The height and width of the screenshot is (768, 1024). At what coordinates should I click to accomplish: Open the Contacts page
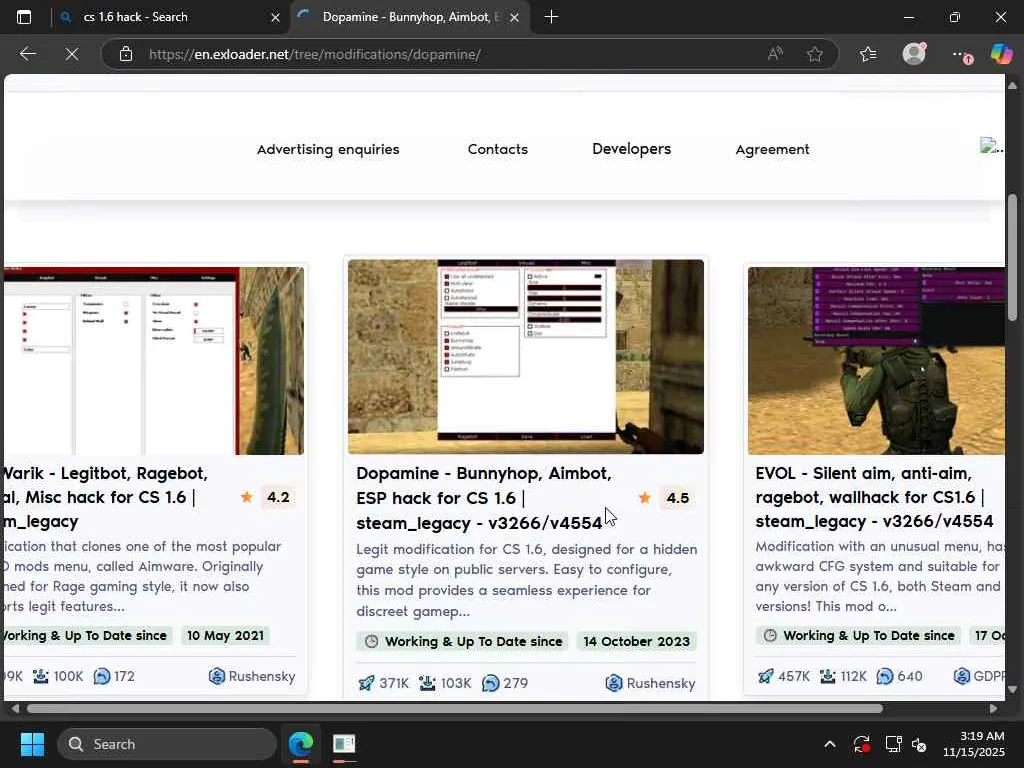[498, 149]
